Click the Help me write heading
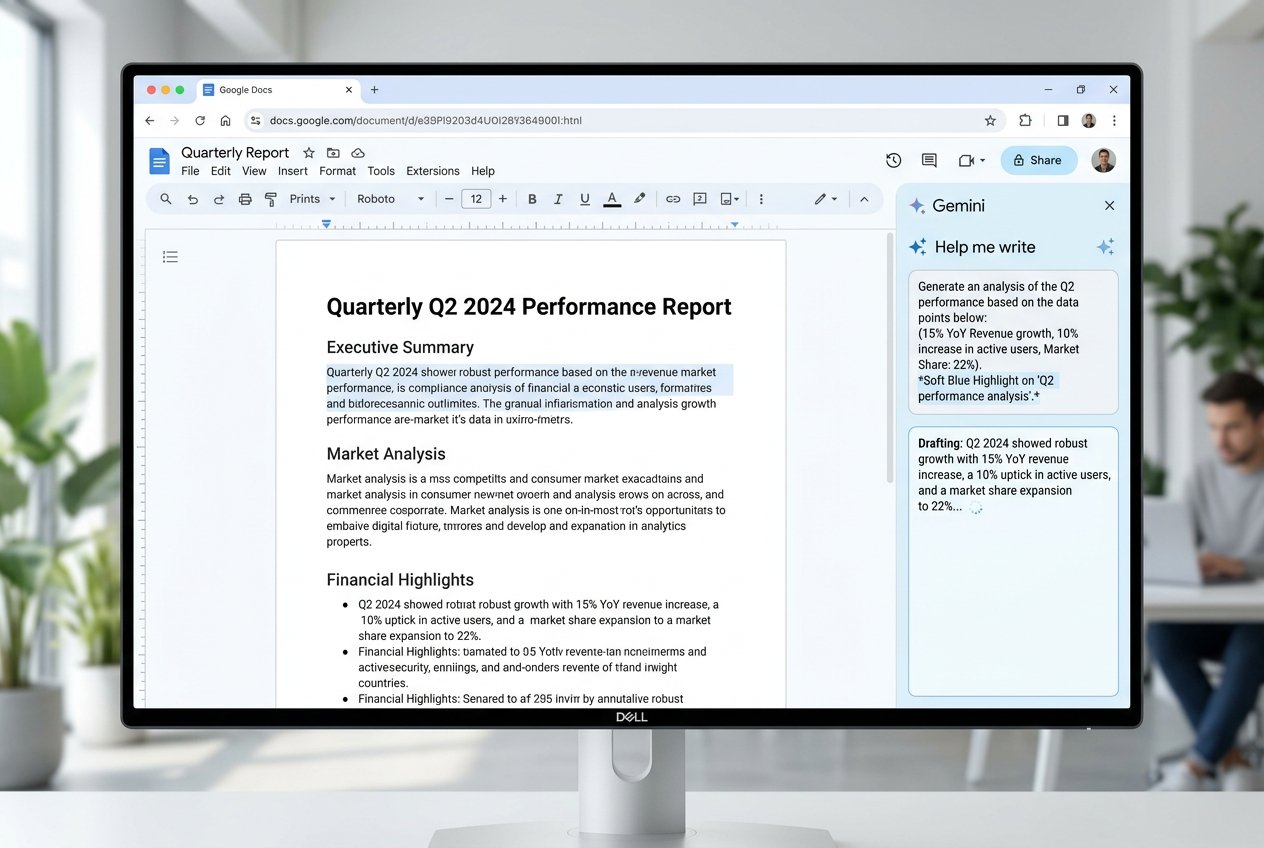This screenshot has width=1264, height=848. tap(985, 247)
